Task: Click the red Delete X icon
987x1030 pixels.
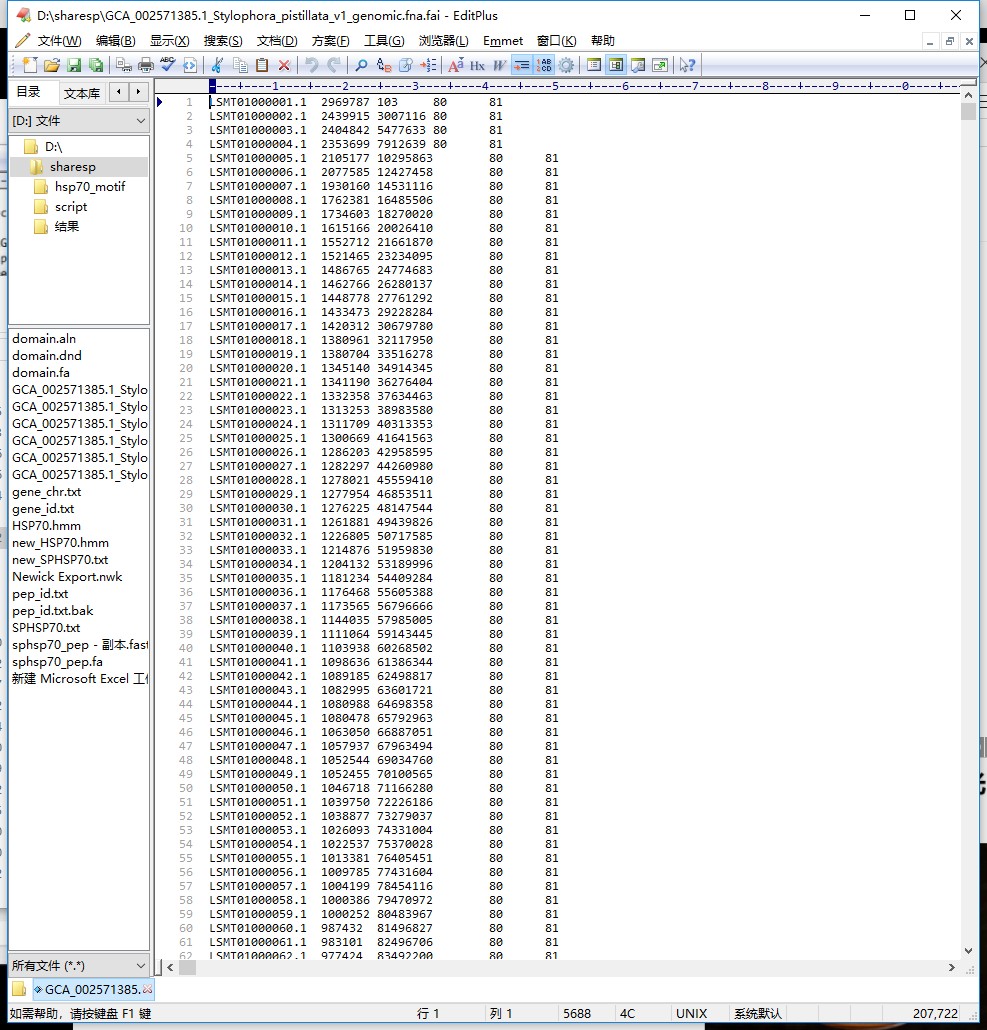Action: [284, 66]
